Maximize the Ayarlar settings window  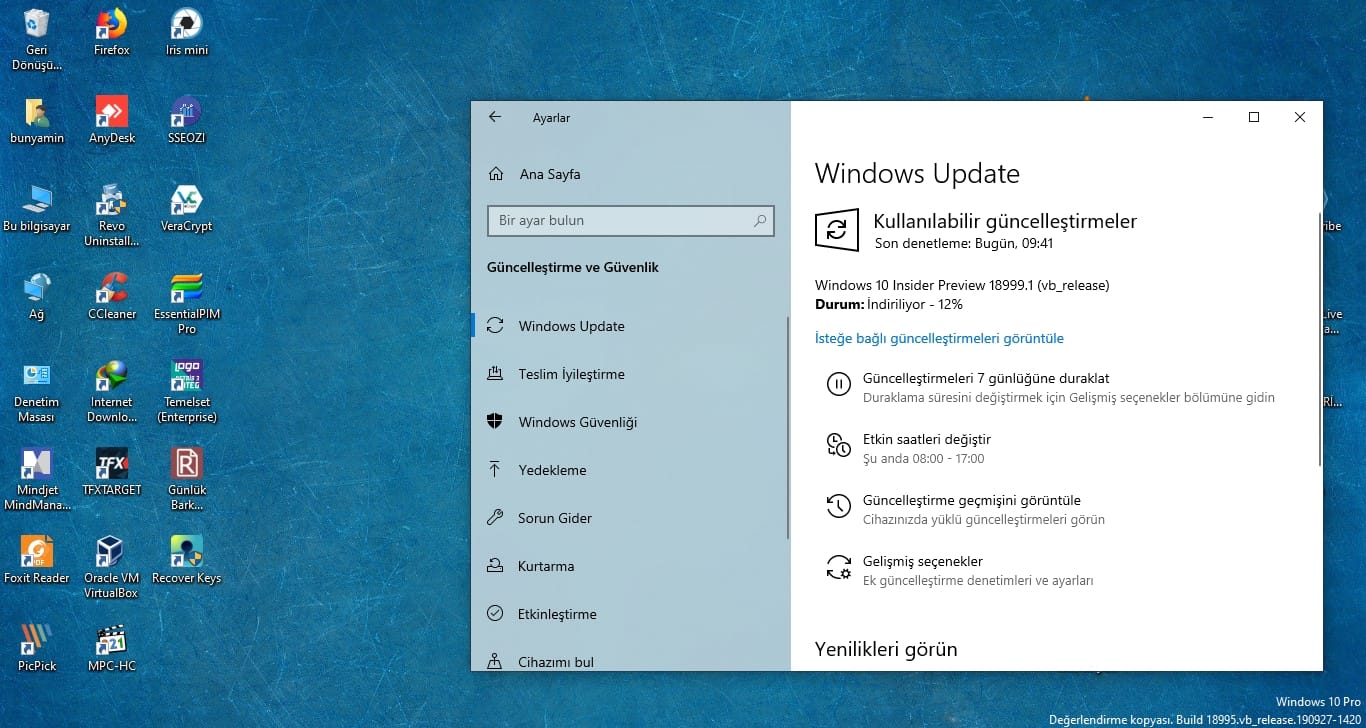1254,117
